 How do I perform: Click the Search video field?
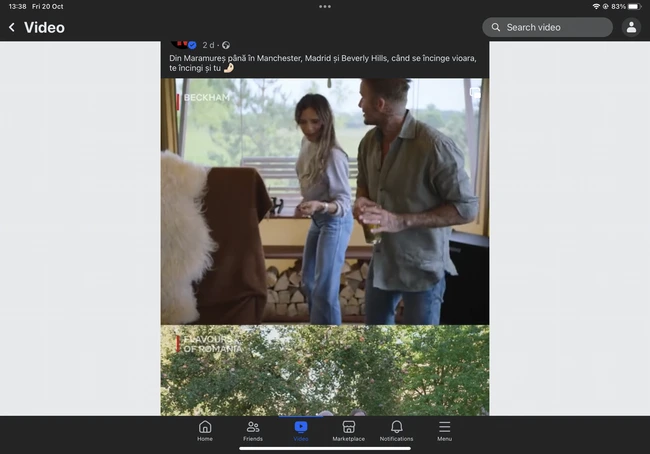[x=547, y=27]
